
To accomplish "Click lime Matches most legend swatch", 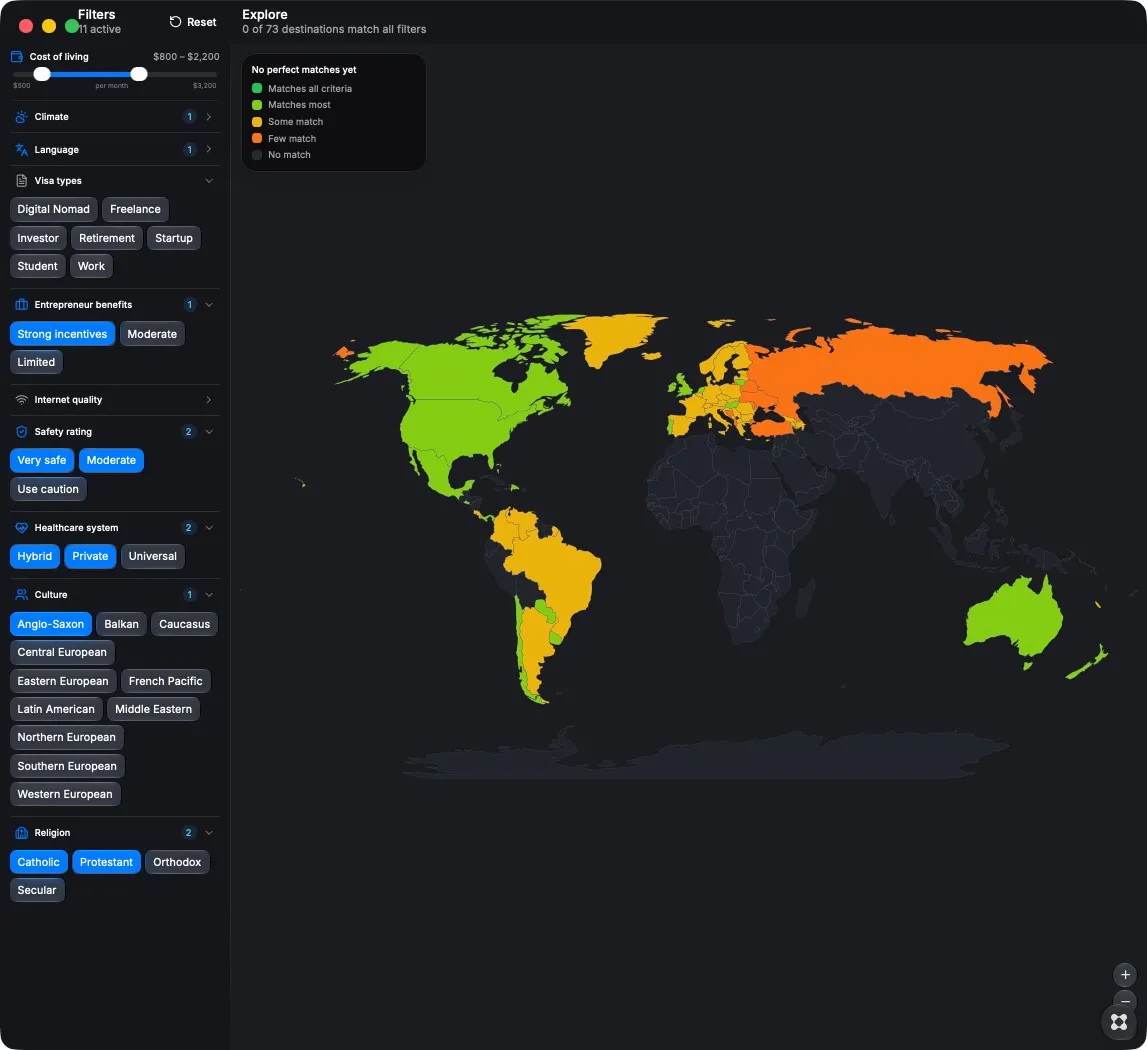I will (x=257, y=105).
